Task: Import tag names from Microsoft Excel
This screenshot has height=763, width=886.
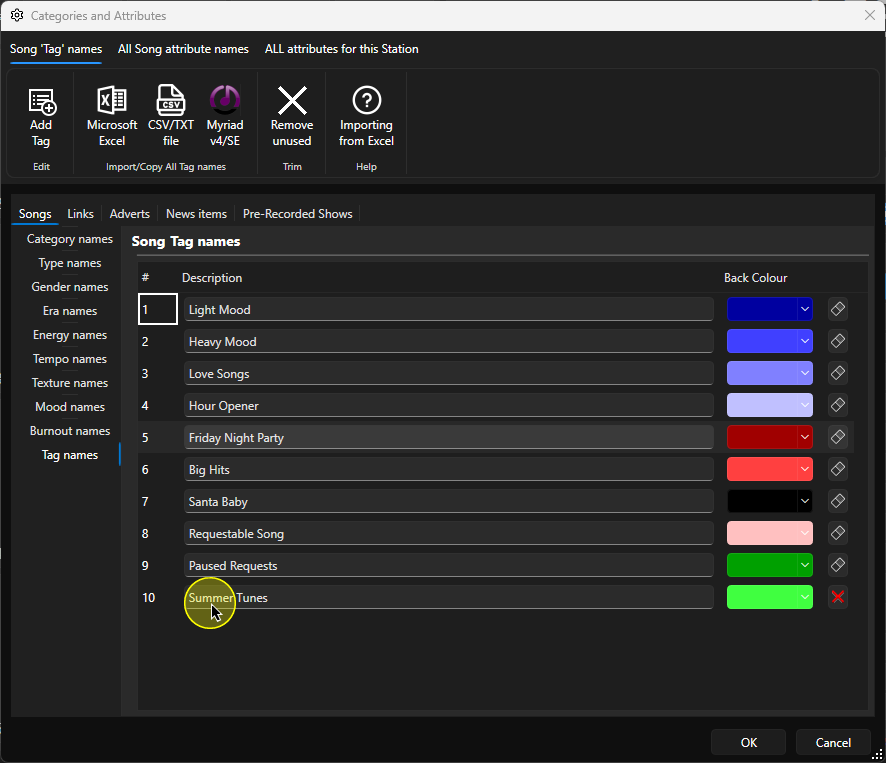Action: [x=112, y=117]
